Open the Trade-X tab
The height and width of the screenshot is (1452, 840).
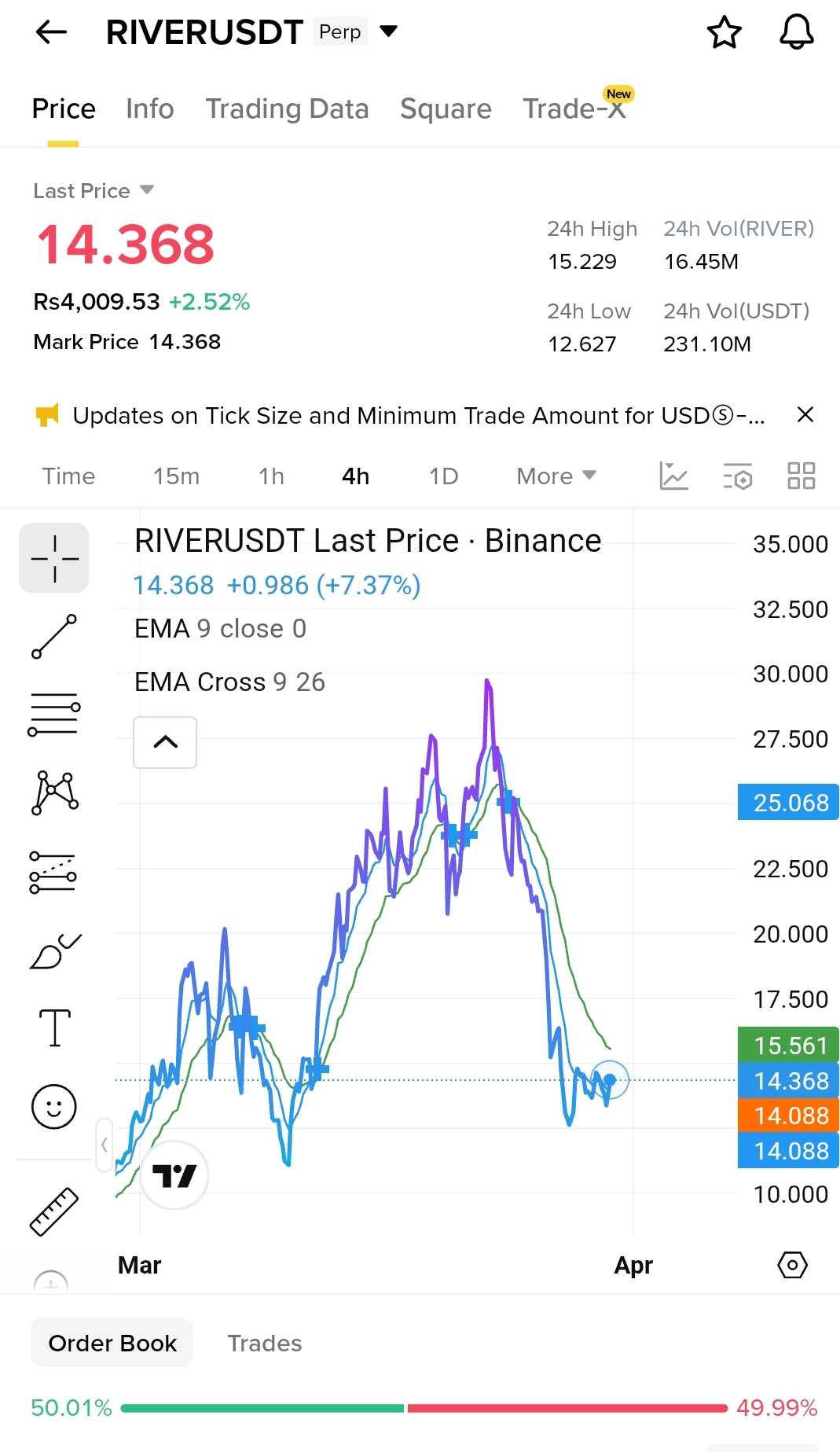(x=574, y=108)
